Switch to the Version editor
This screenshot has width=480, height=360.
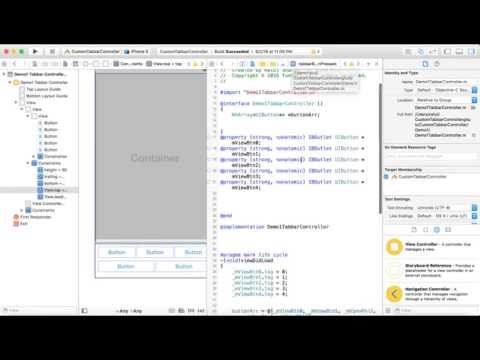[433, 52]
